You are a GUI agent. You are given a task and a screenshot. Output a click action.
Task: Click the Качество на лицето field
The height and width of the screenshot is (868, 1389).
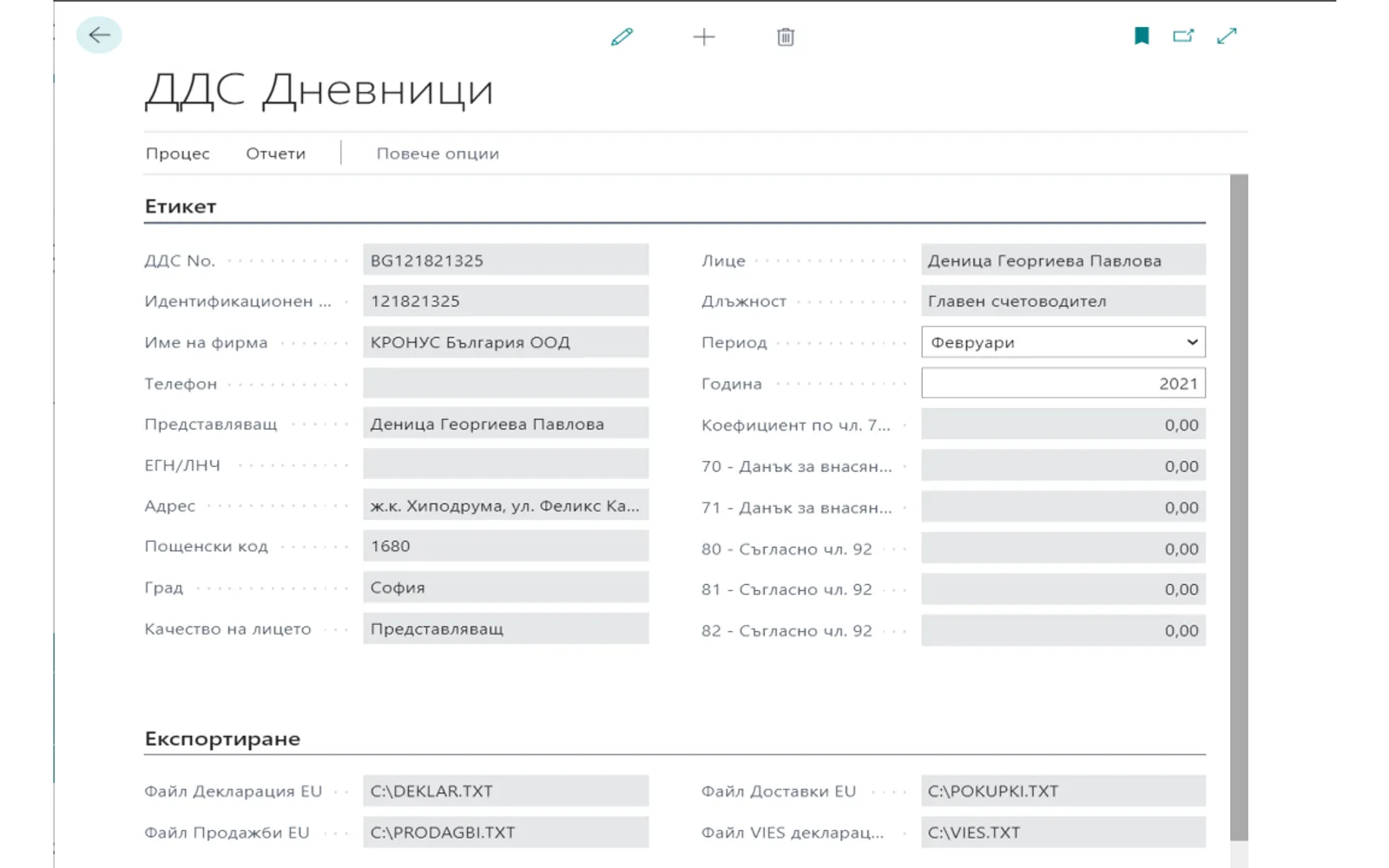505,628
